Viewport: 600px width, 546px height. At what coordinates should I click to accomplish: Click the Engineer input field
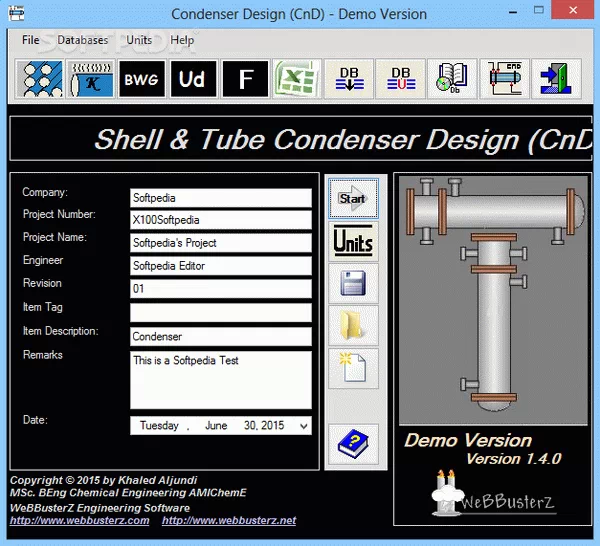pos(221,266)
